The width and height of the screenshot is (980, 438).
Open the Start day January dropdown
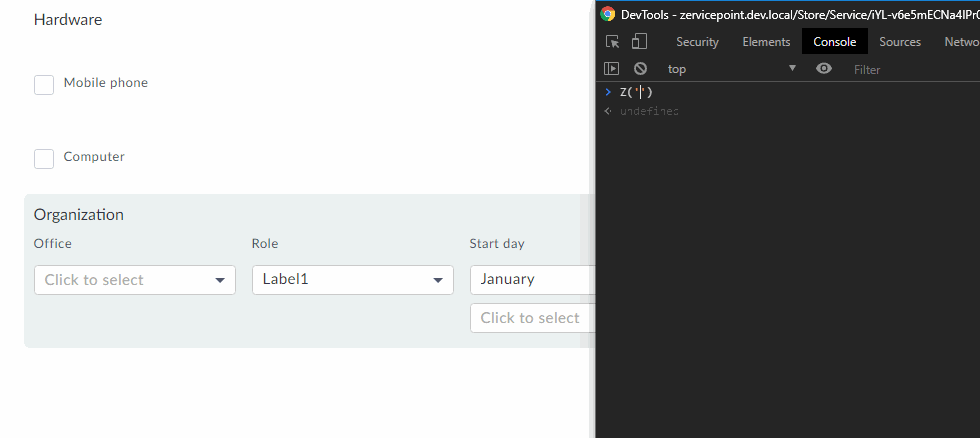click(532, 280)
